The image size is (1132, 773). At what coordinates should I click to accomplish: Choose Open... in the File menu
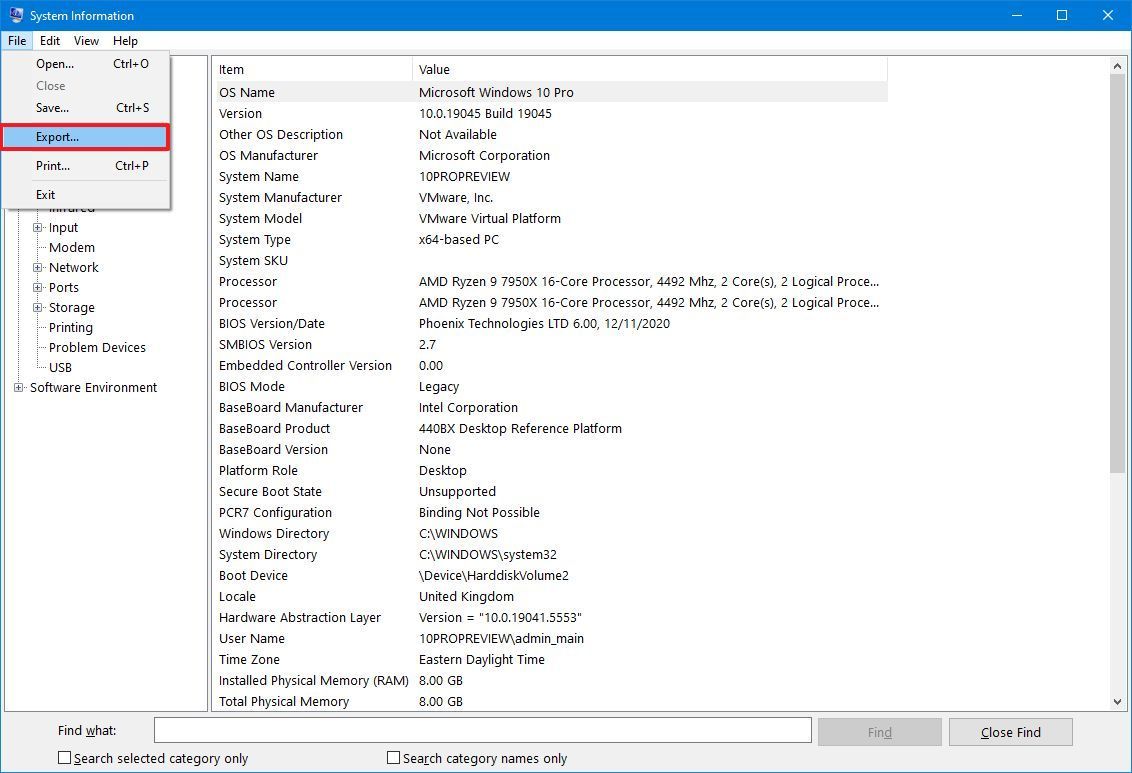[54, 64]
